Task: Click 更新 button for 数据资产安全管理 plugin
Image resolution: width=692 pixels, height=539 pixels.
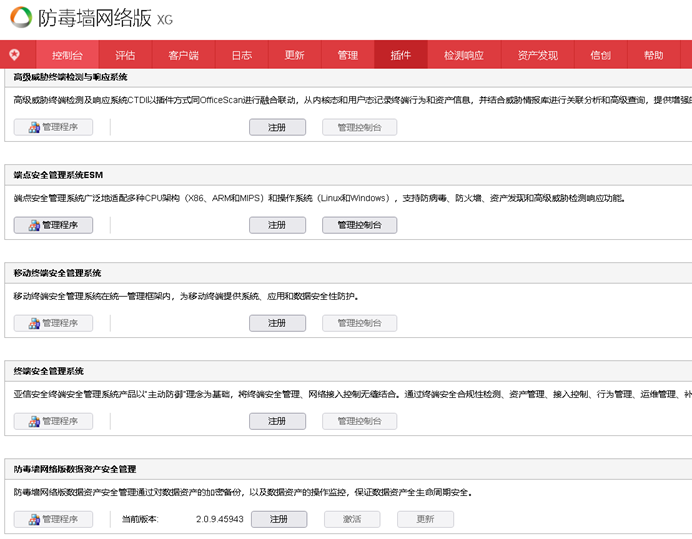Action: pyautogui.click(x=425, y=519)
